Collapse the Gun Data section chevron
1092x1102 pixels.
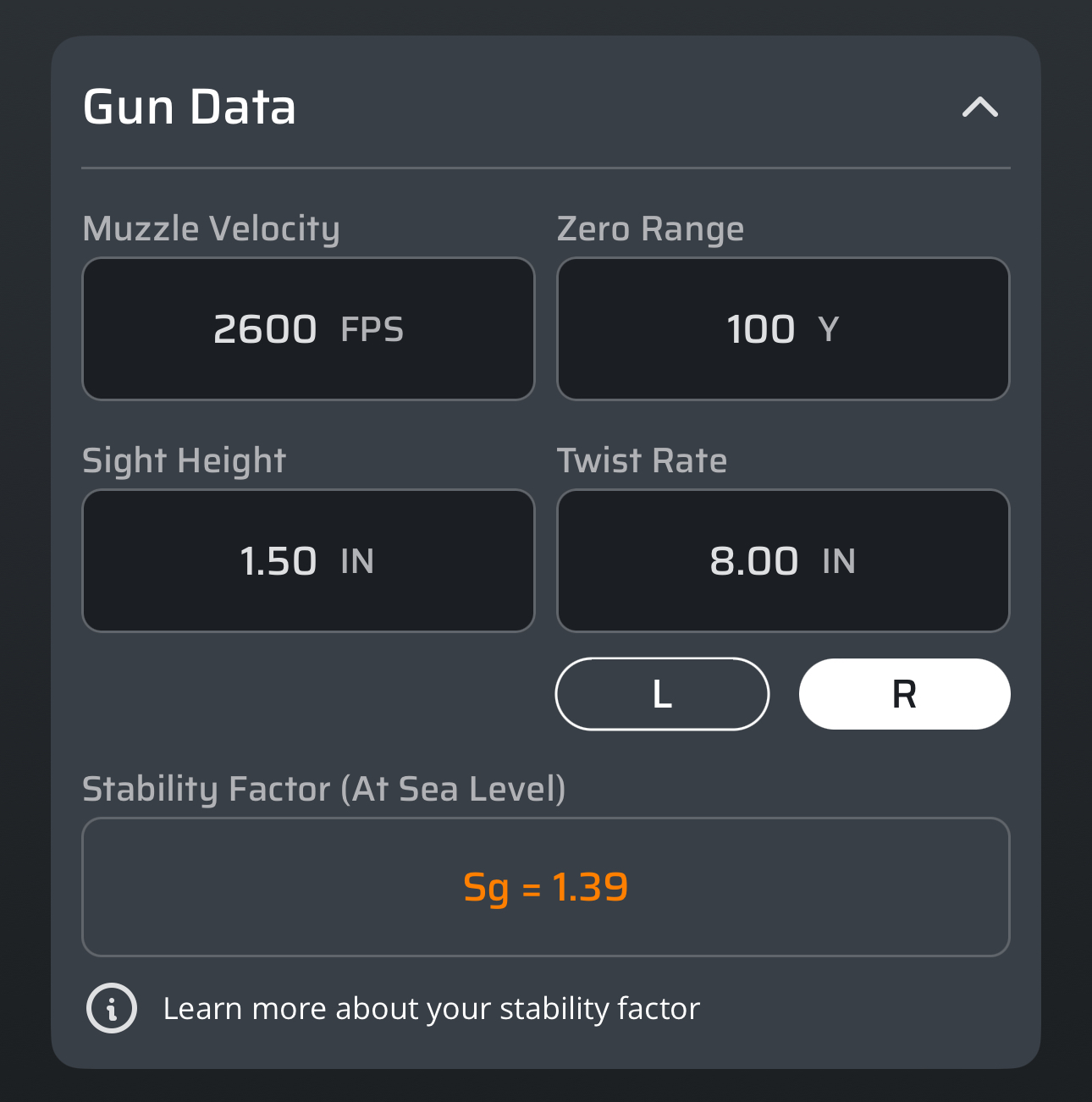980,107
